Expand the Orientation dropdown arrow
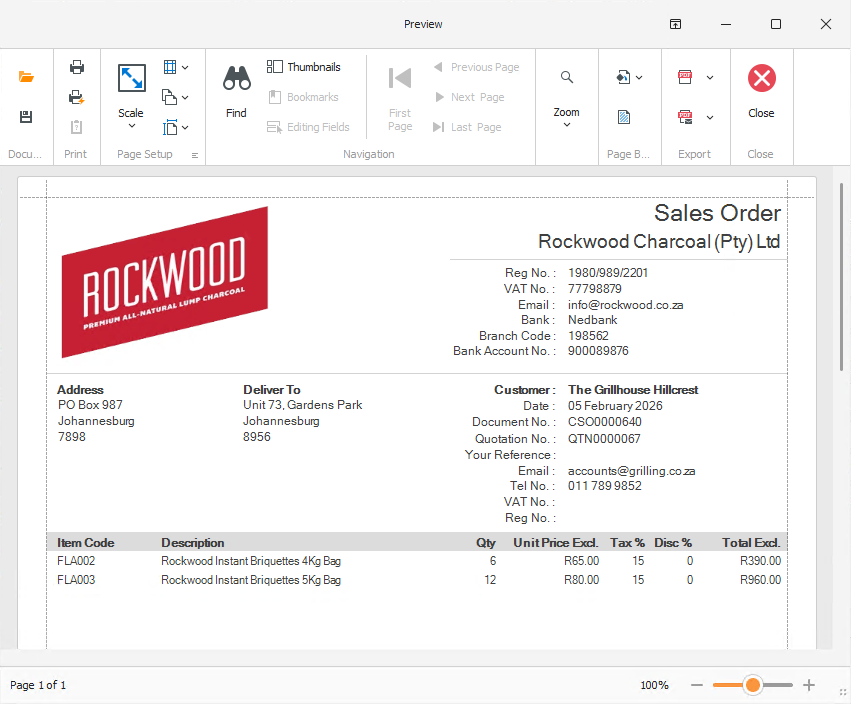This screenshot has width=851, height=704. point(185,98)
